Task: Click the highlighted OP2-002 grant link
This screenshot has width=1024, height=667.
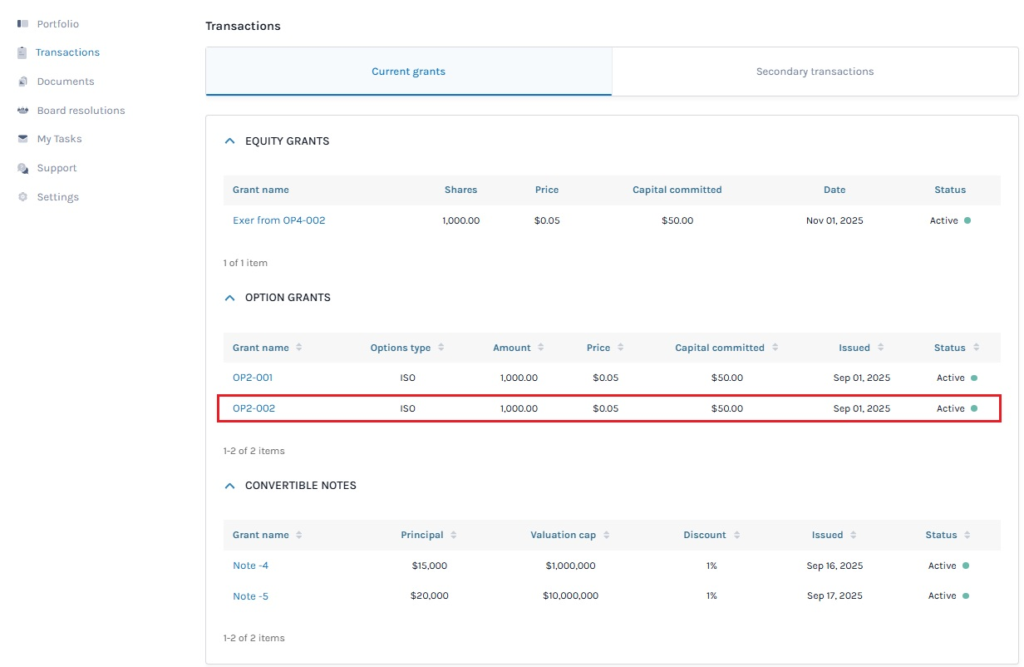Action: pos(254,408)
